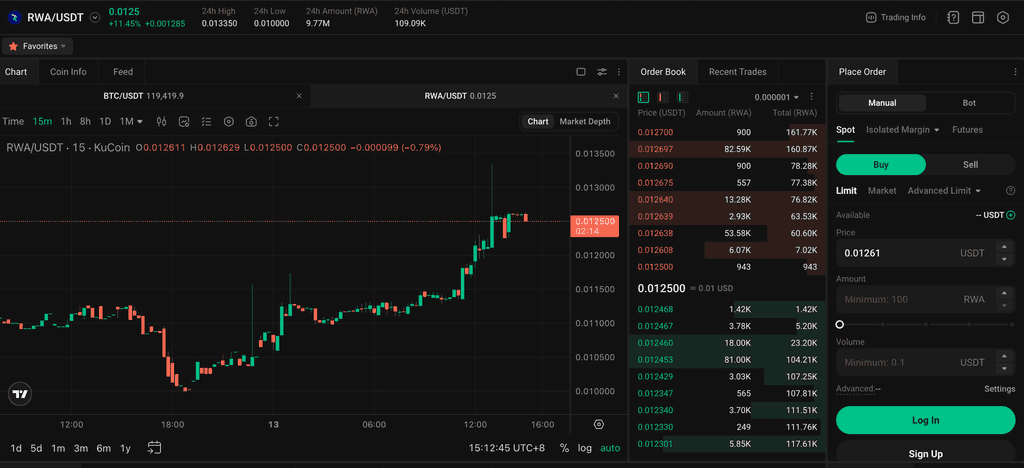The width and height of the screenshot is (1024, 468).
Task: Open the global settings hexagon icon top right
Action: tap(1003, 18)
